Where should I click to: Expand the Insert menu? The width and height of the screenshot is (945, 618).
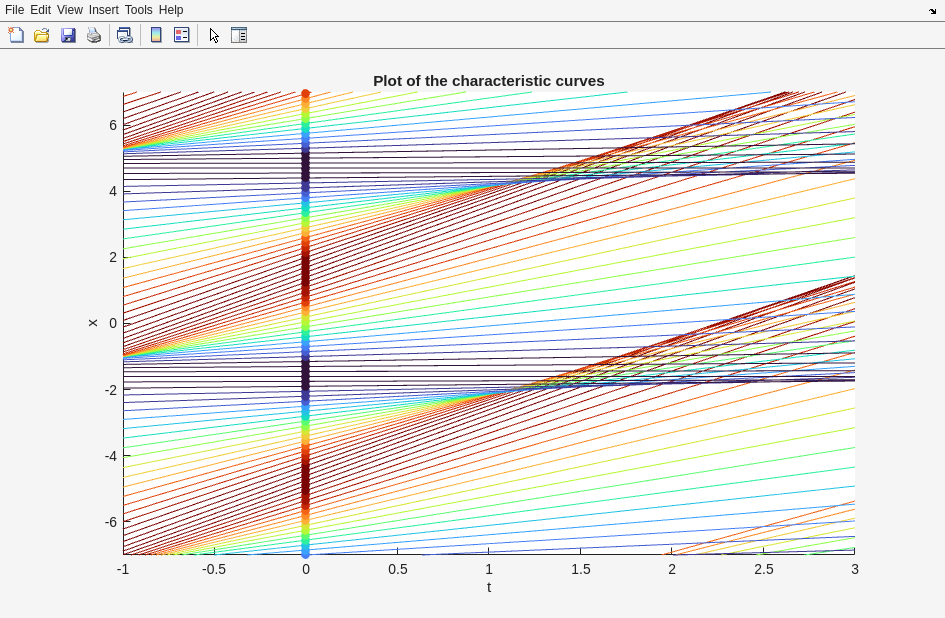(104, 10)
